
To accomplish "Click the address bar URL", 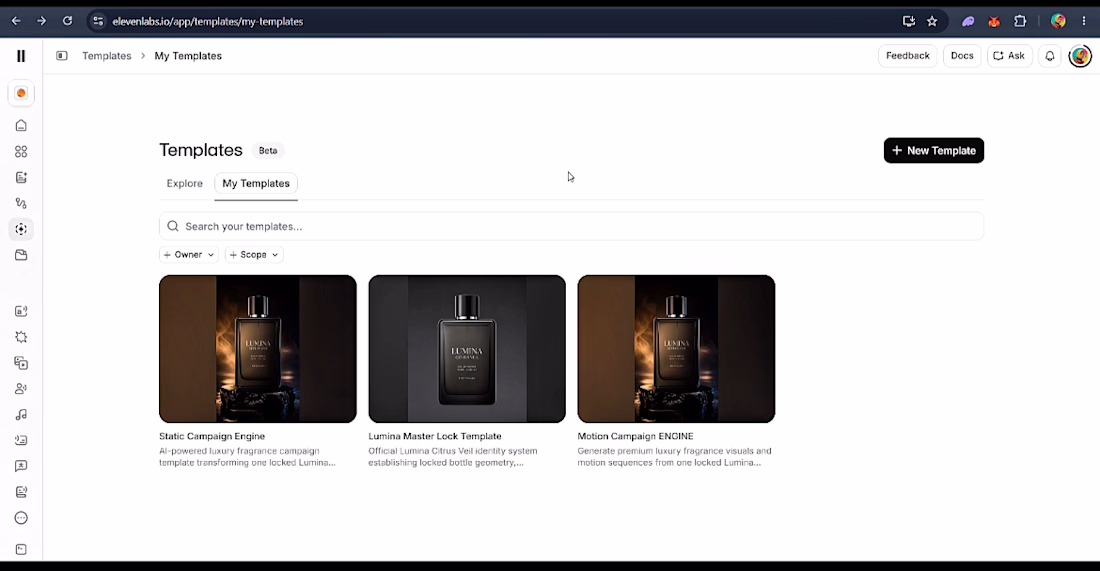I will click(x=208, y=22).
